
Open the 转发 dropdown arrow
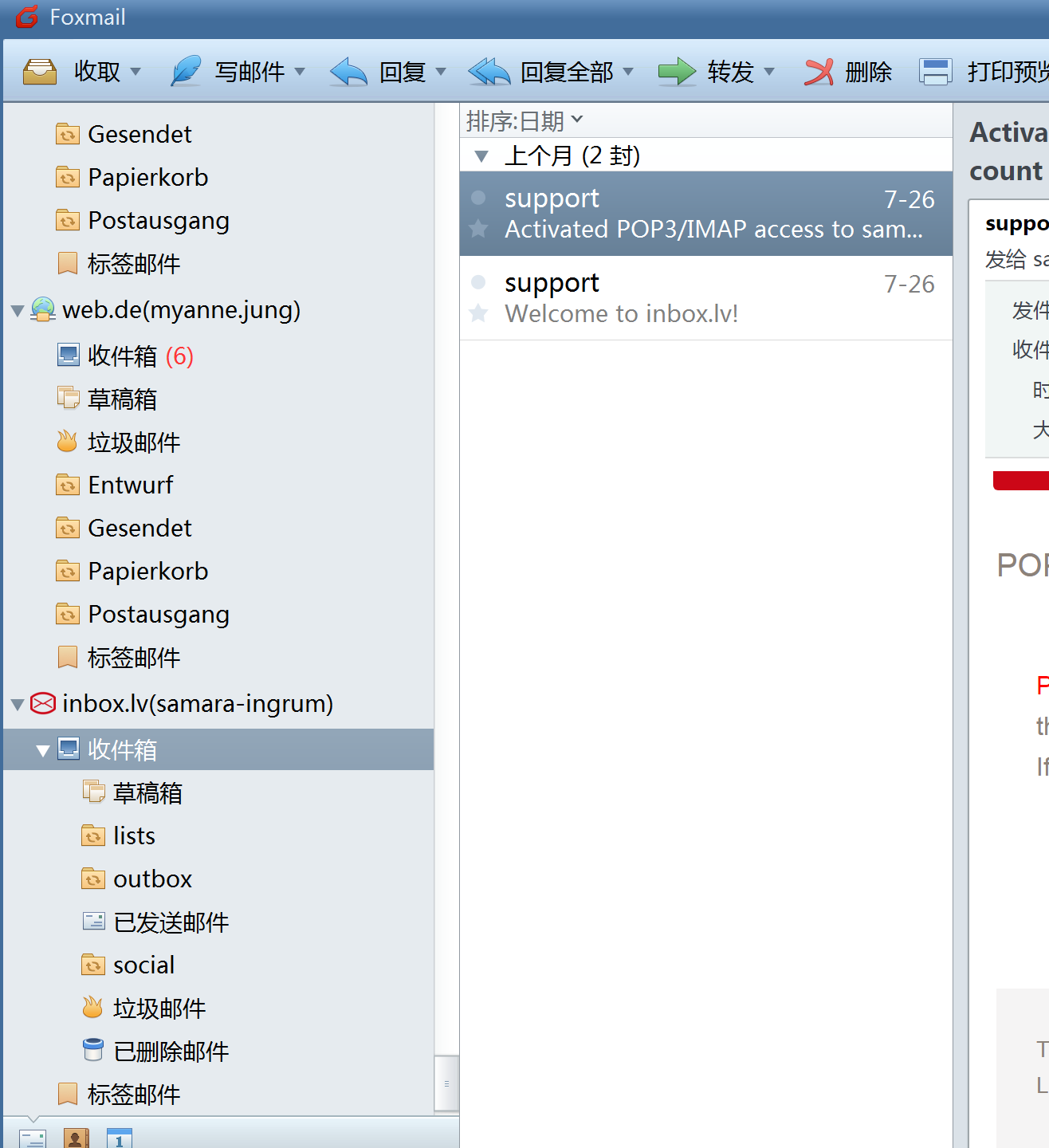click(x=769, y=72)
